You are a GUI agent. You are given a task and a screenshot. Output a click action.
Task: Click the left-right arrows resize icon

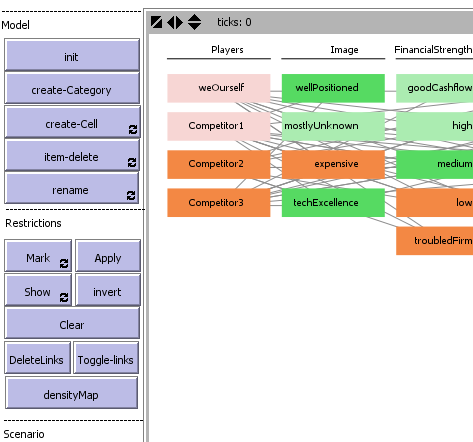[175, 22]
